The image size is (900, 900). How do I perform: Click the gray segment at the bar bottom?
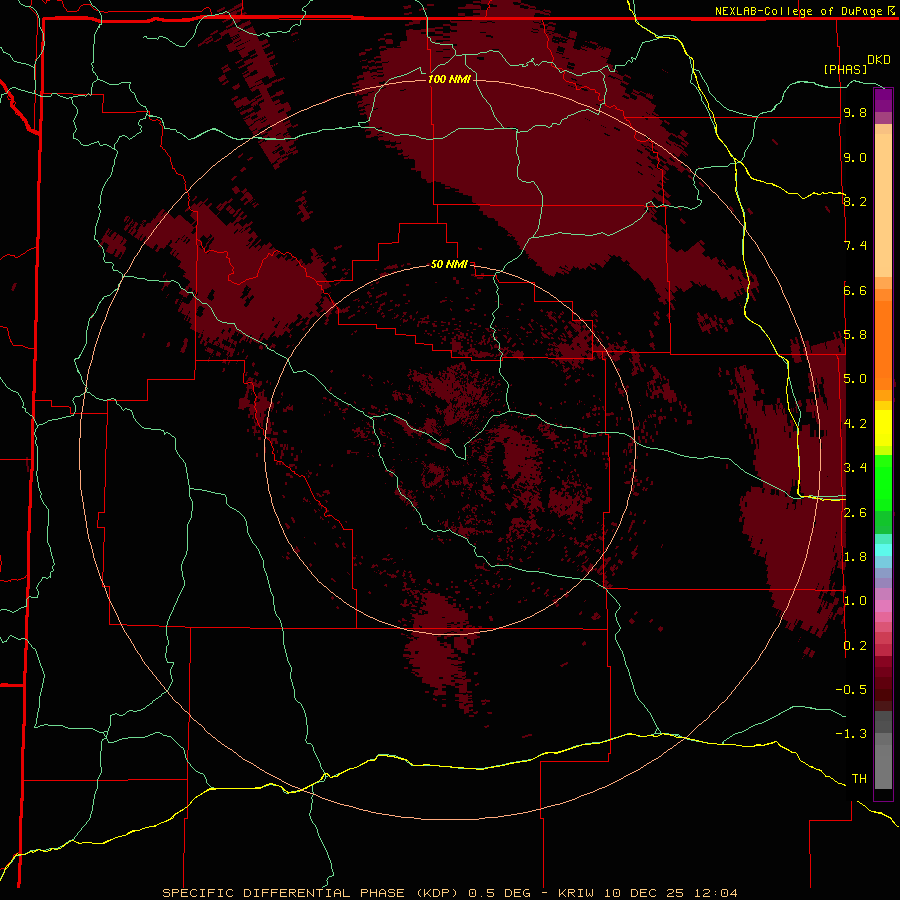point(883,761)
